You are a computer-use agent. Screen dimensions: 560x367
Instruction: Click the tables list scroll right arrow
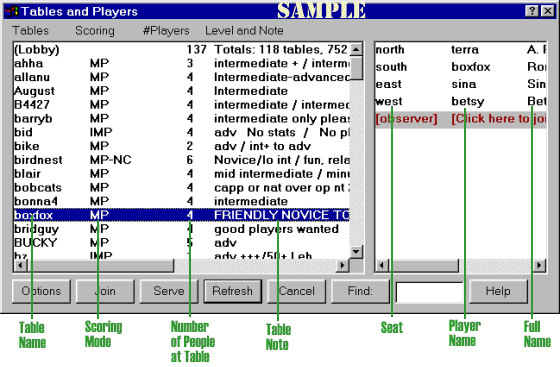(343, 265)
